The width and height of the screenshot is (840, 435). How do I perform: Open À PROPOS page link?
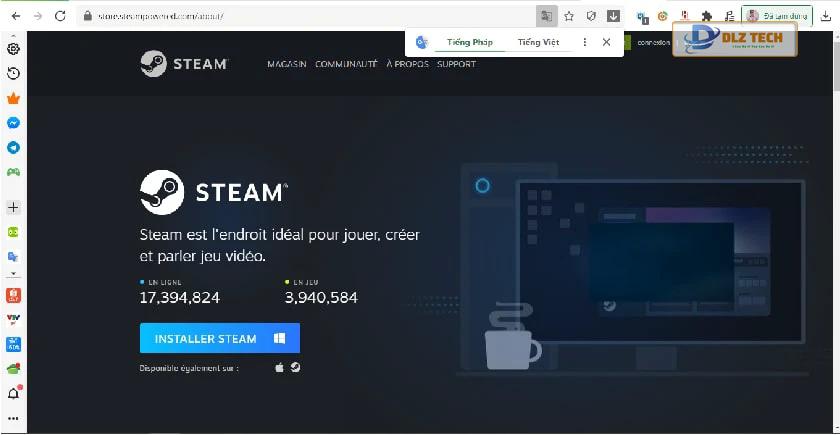pyautogui.click(x=407, y=64)
